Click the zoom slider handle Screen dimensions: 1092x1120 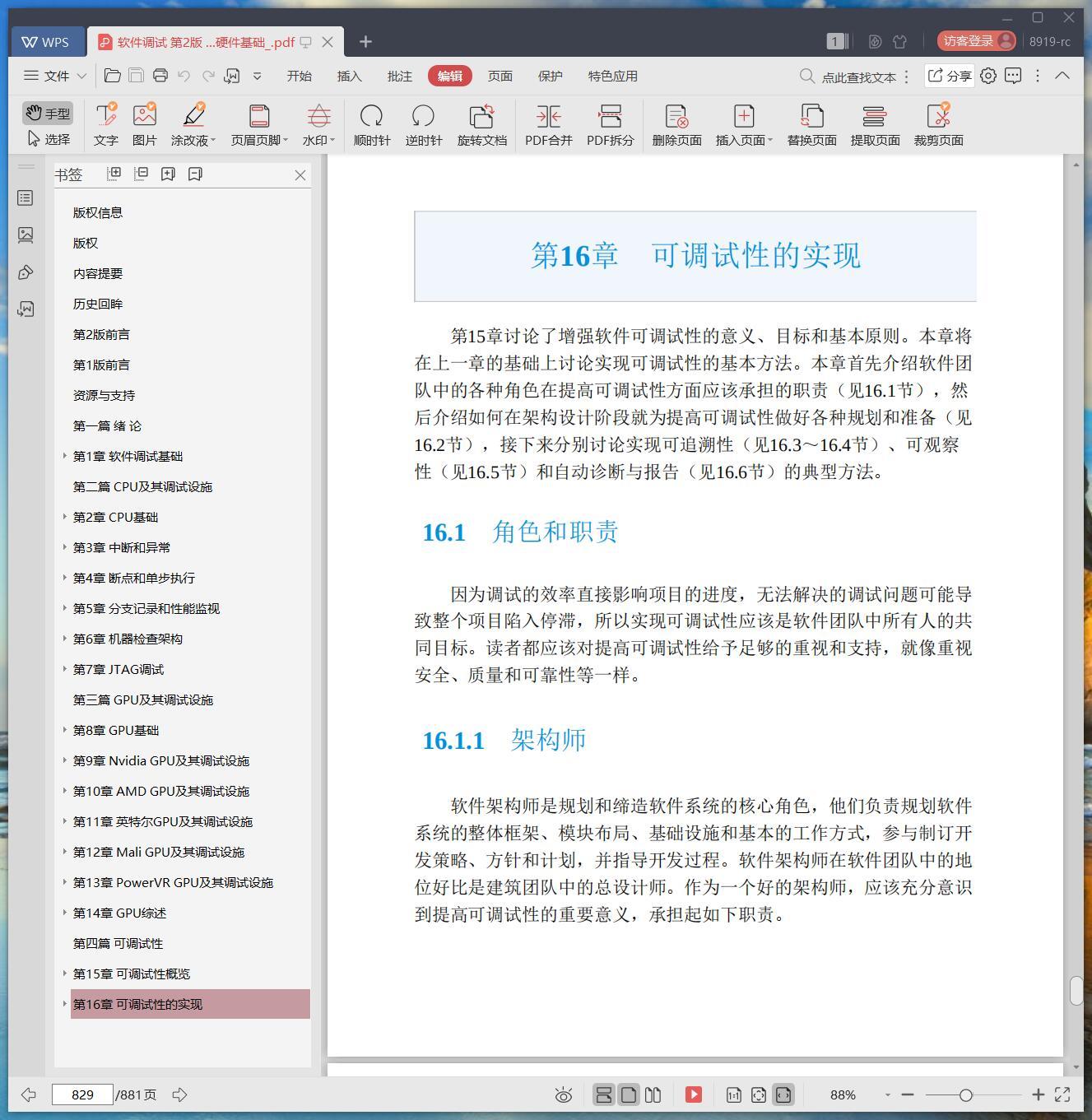click(966, 1094)
